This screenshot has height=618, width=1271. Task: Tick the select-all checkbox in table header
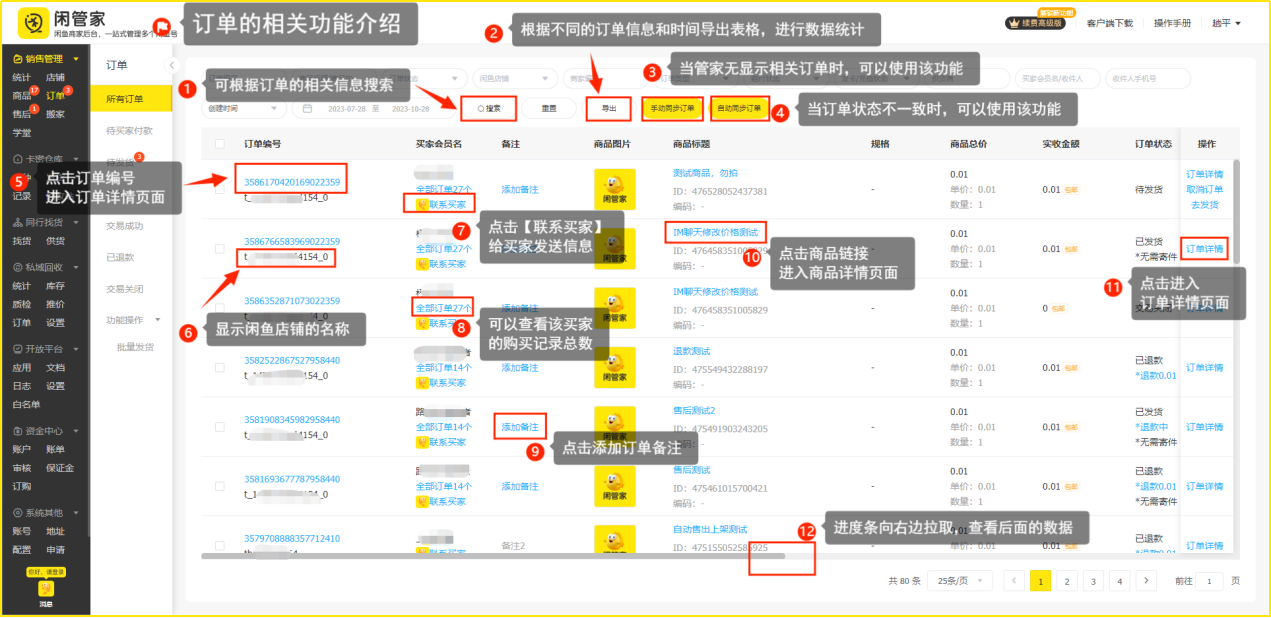(x=219, y=144)
